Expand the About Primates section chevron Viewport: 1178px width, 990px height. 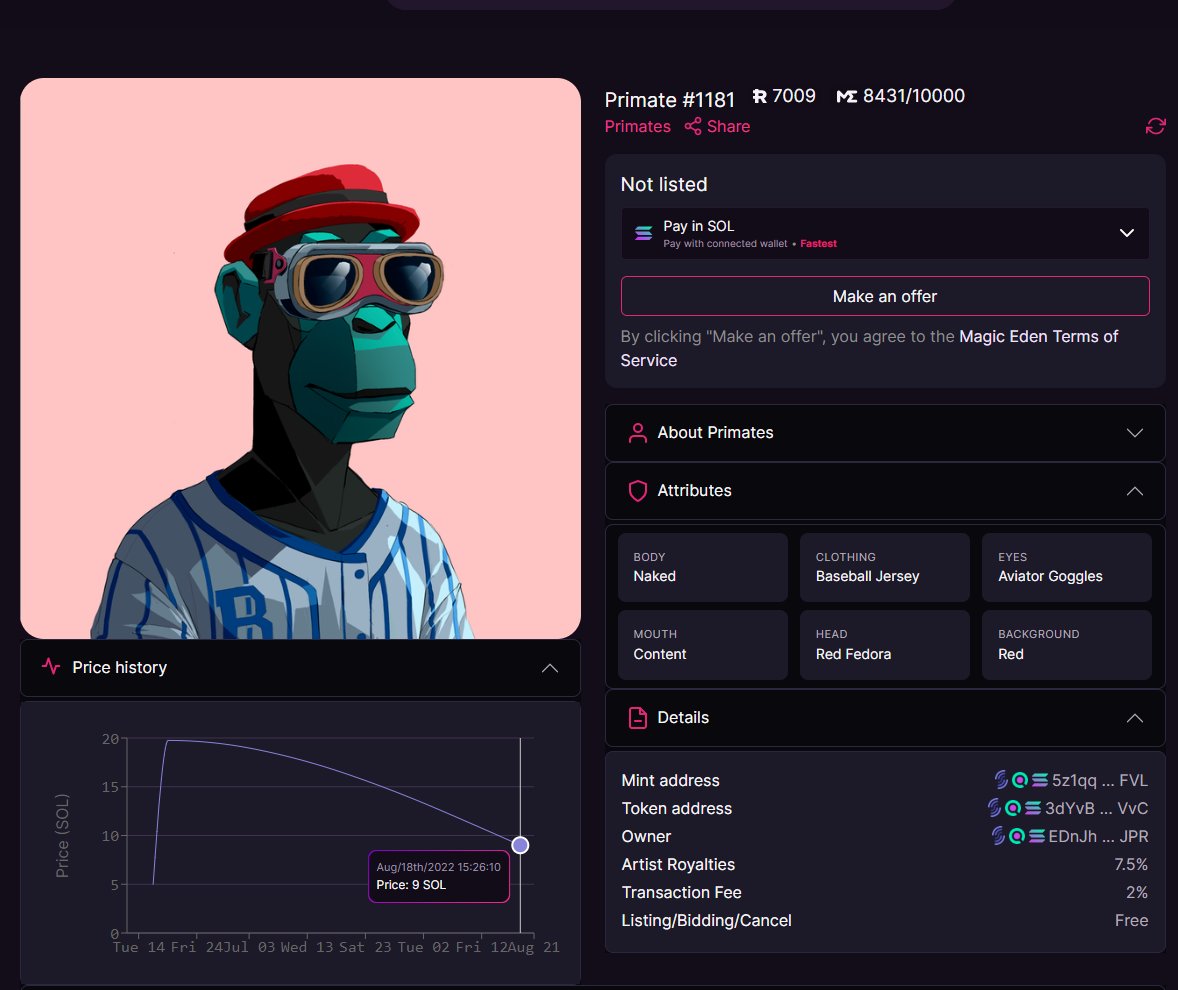point(1134,433)
